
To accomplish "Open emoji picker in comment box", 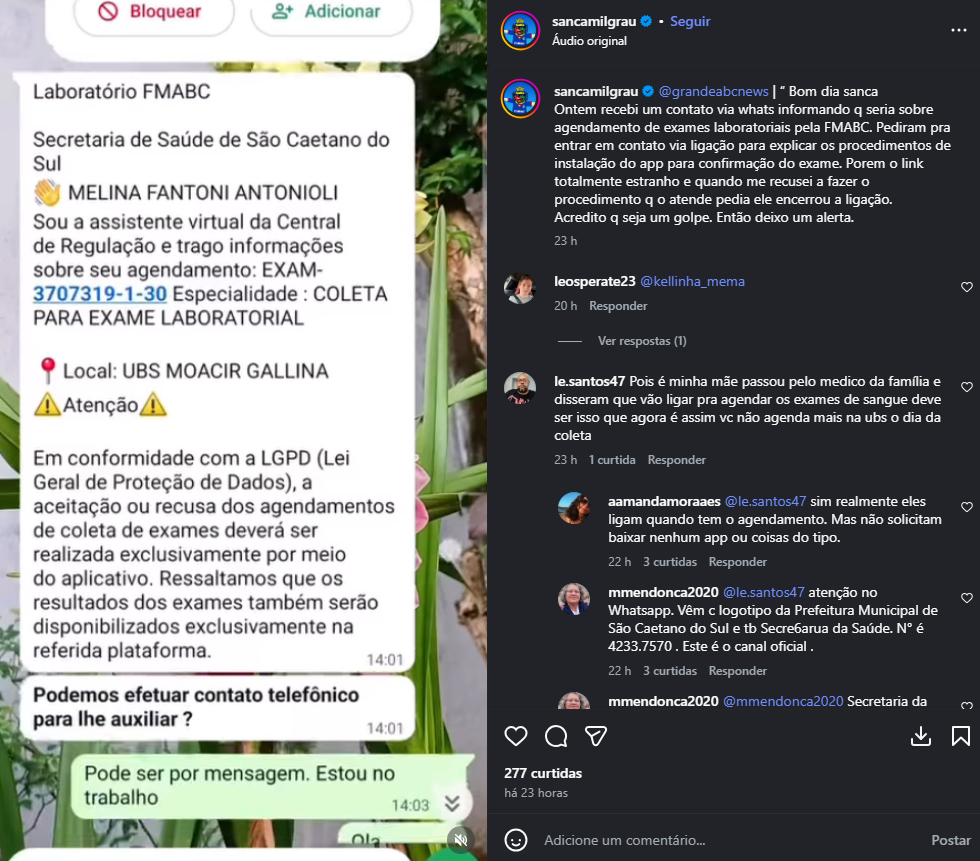I will pos(516,840).
